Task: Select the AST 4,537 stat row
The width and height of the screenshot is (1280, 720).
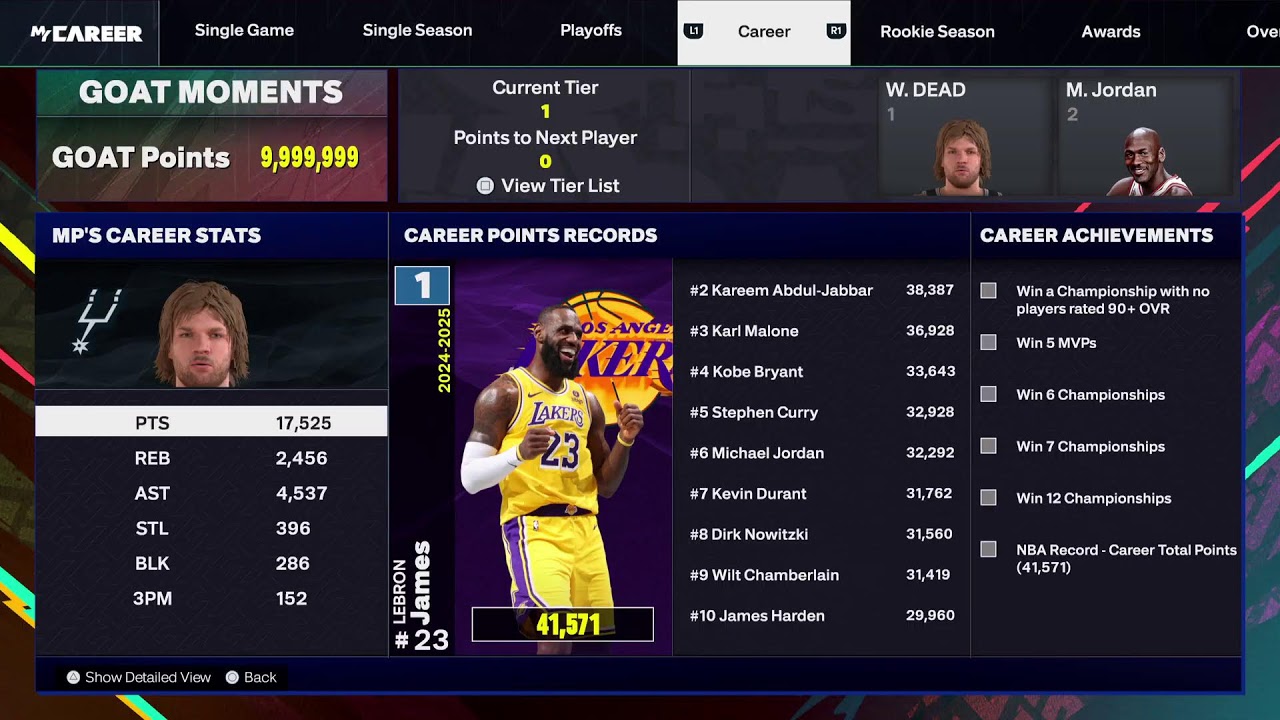Action: (x=211, y=493)
